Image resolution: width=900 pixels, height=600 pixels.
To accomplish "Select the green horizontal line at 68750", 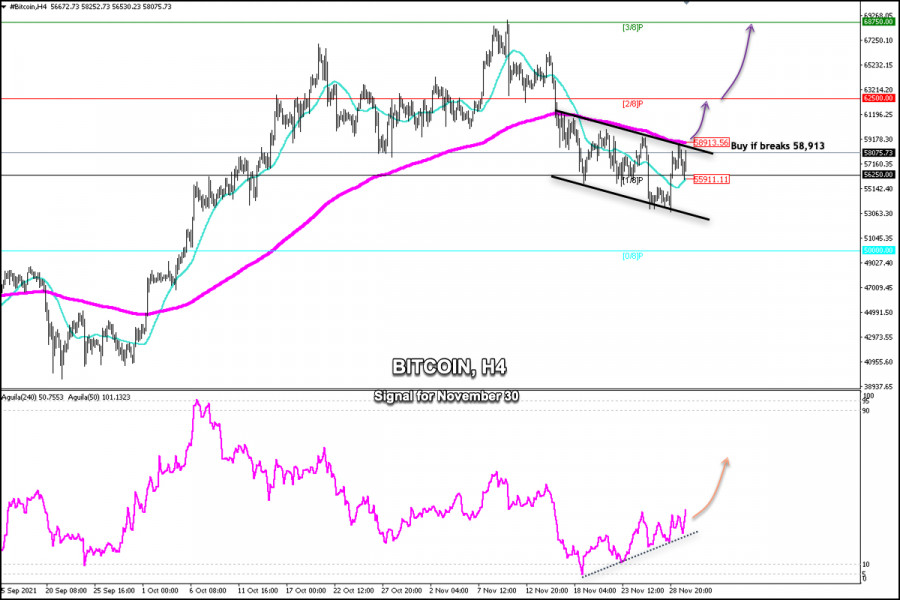I will (430, 22).
